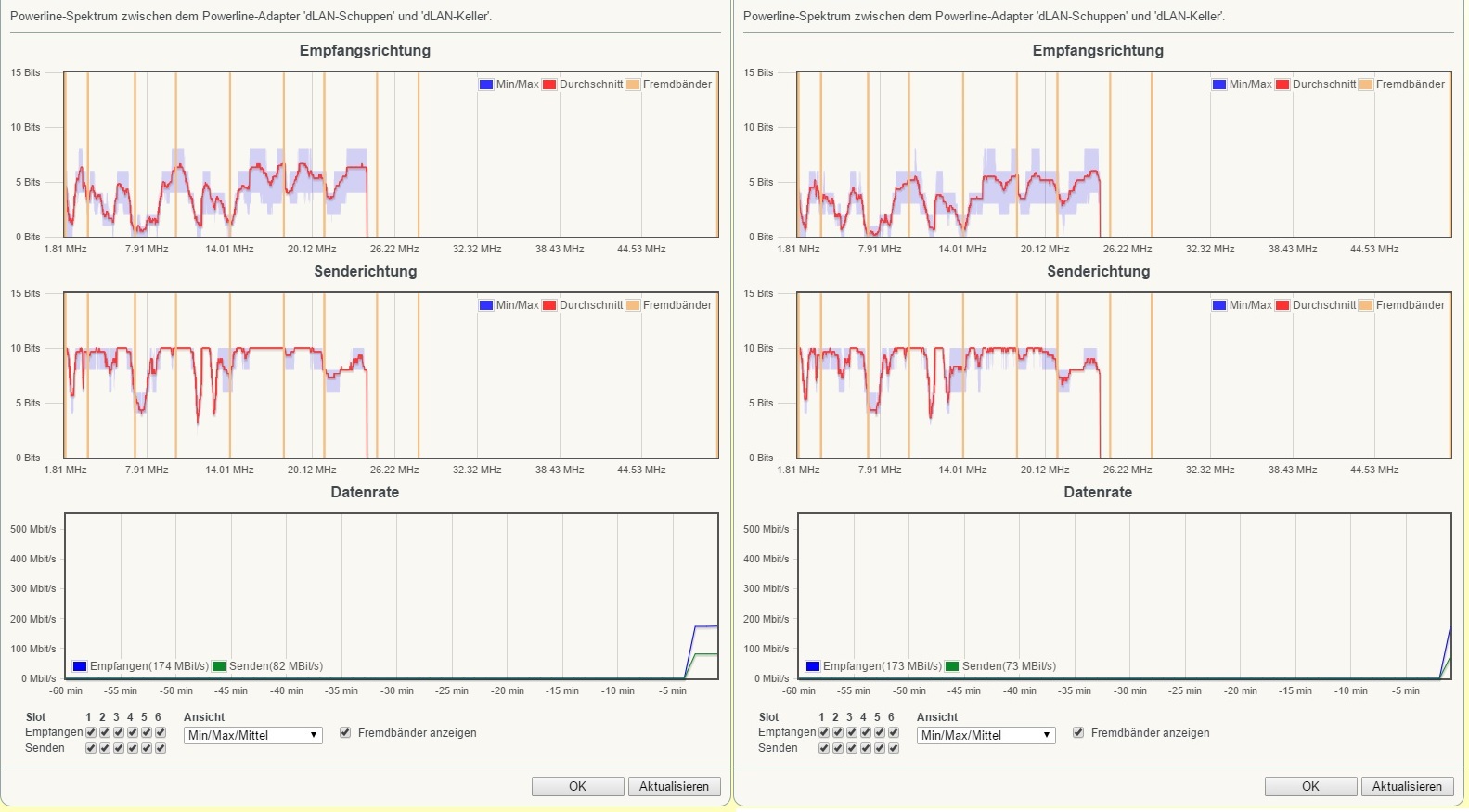This screenshot has width=1469, height=812.
Task: Uncheck Senden slot 4 in right window
Action: click(866, 748)
